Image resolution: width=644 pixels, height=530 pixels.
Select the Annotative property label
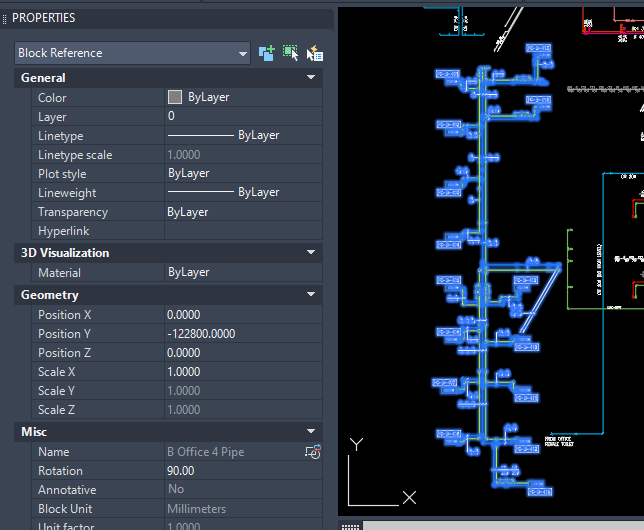pyautogui.click(x=67, y=490)
